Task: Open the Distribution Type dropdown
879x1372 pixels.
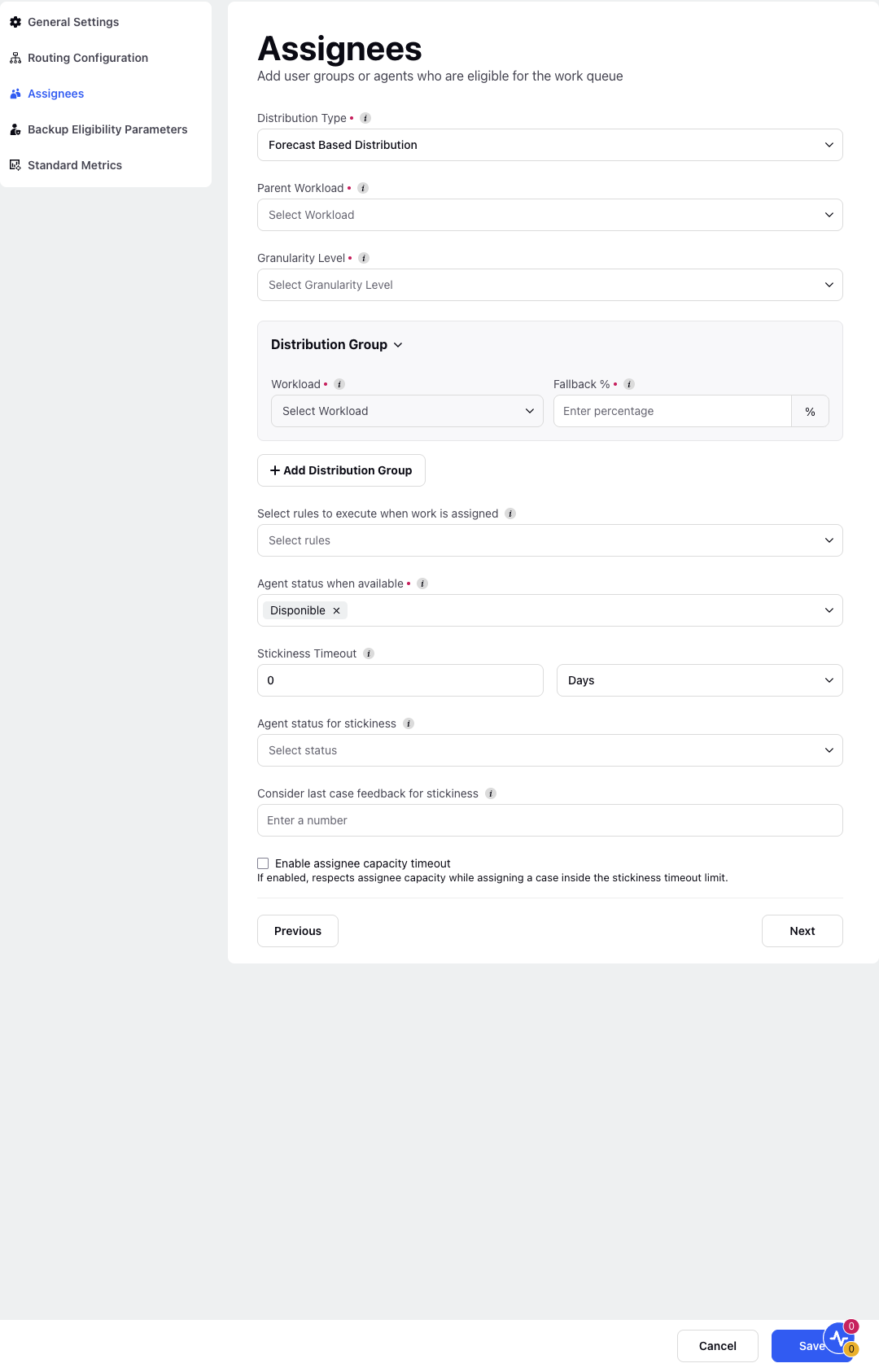Action: (550, 145)
